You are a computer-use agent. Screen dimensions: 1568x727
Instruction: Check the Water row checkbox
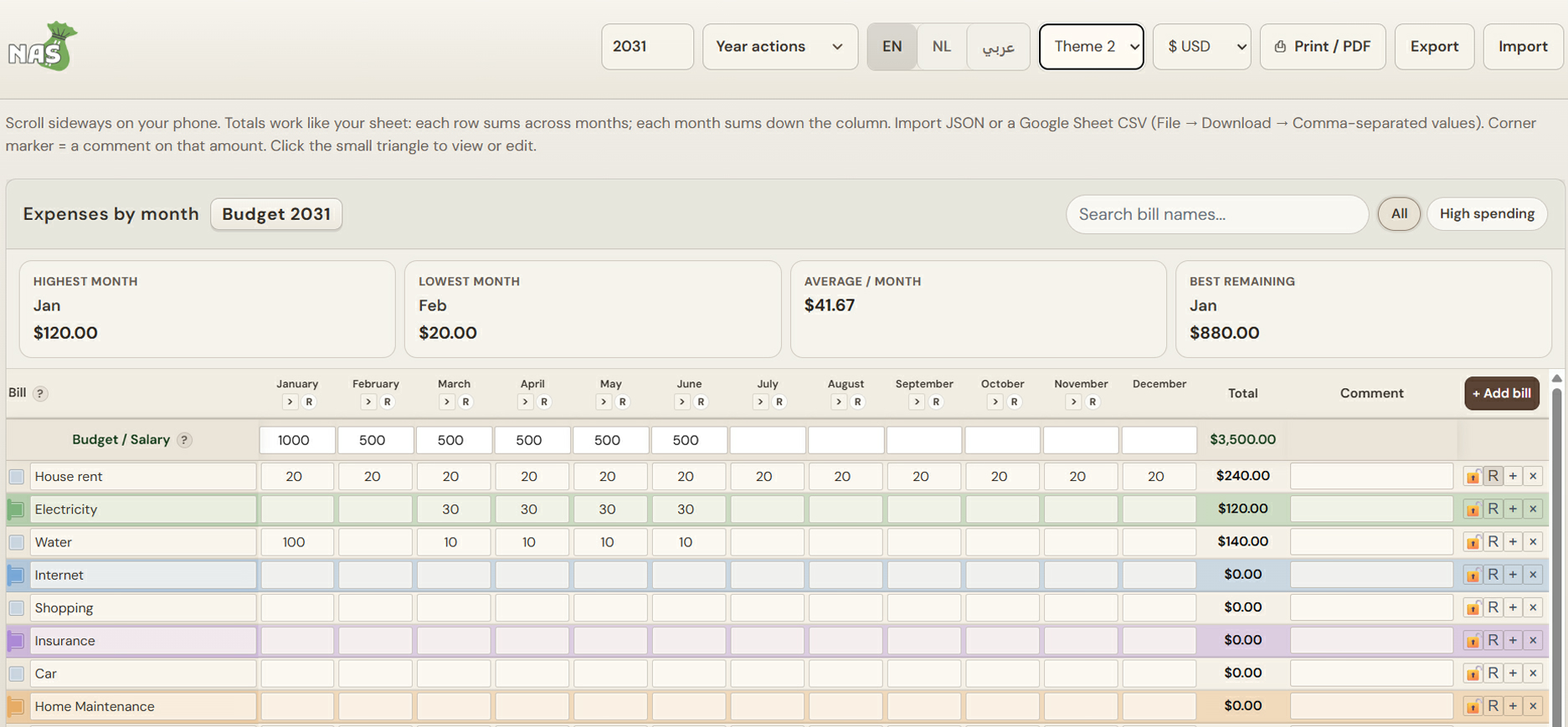(x=16, y=542)
